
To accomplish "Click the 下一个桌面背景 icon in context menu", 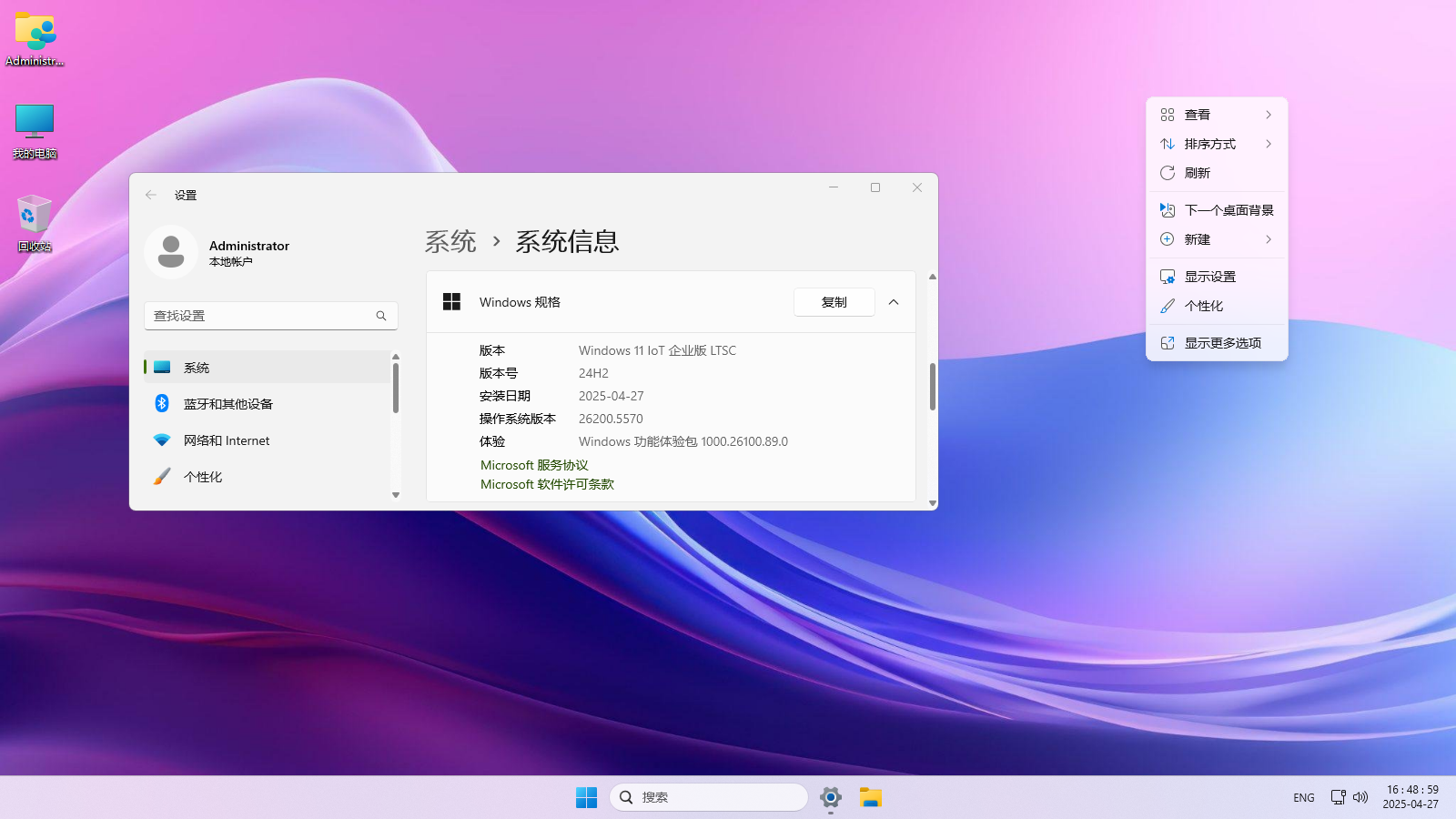I will pyautogui.click(x=1168, y=210).
